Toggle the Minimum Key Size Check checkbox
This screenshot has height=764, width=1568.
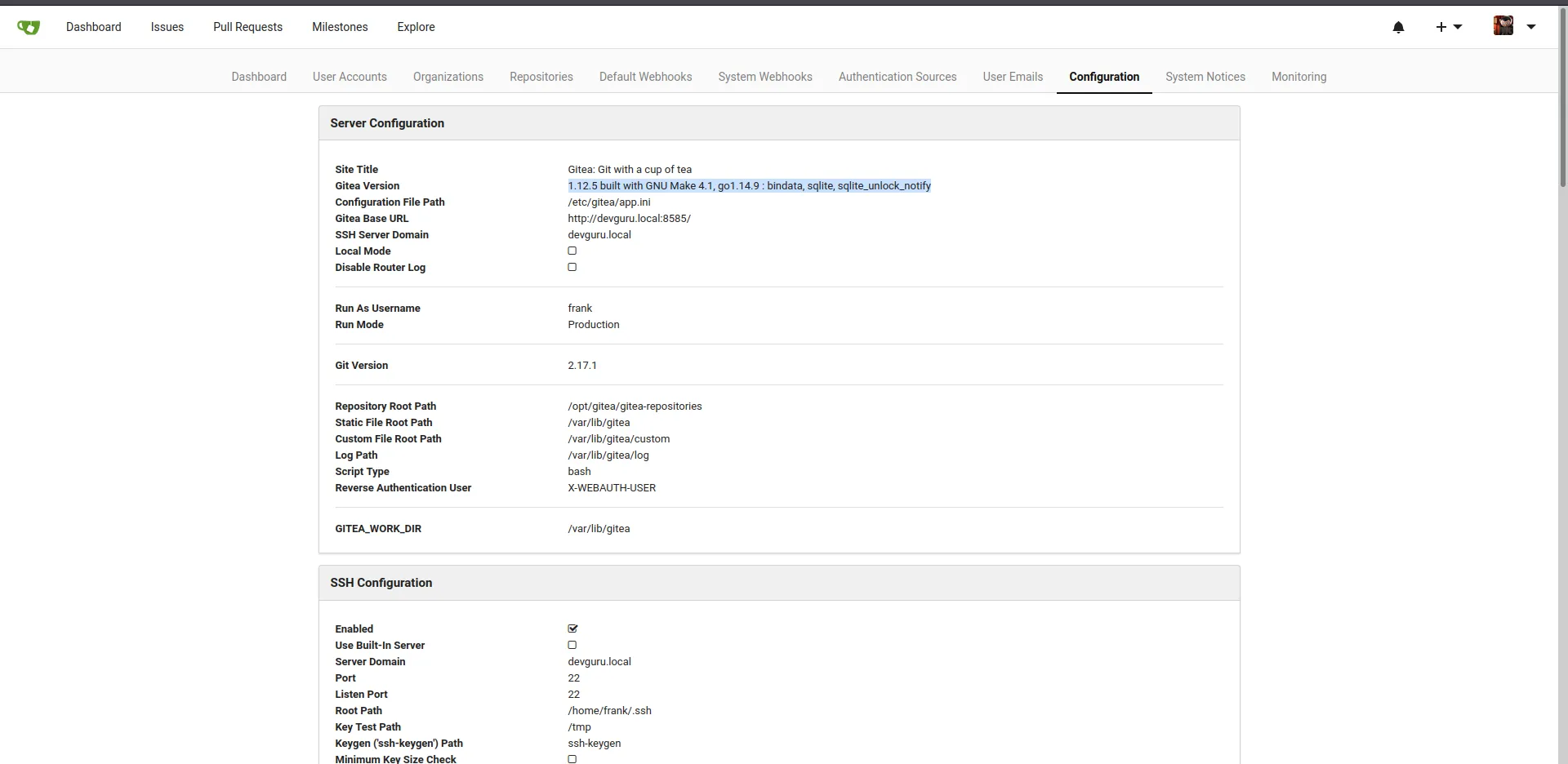click(572, 758)
